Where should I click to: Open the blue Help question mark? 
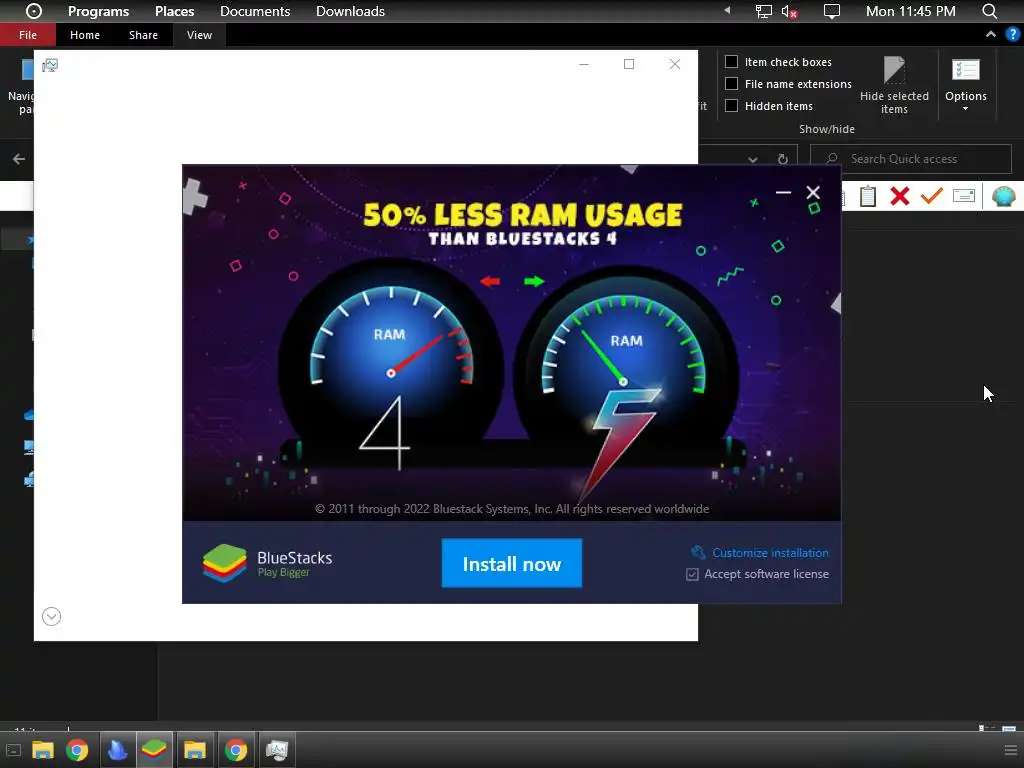tap(1012, 35)
